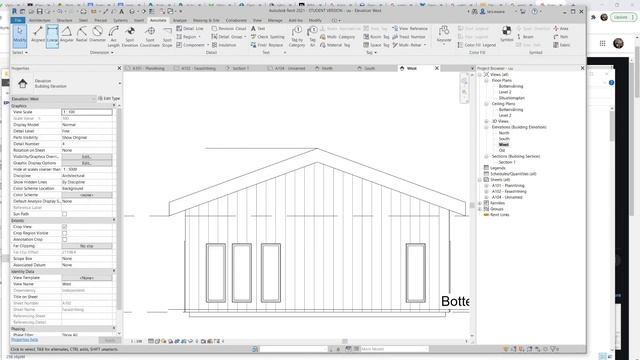Image resolution: width=640 pixels, height=360 pixels.
Task: Switch to the Massing & Site tab
Action: 206,20
